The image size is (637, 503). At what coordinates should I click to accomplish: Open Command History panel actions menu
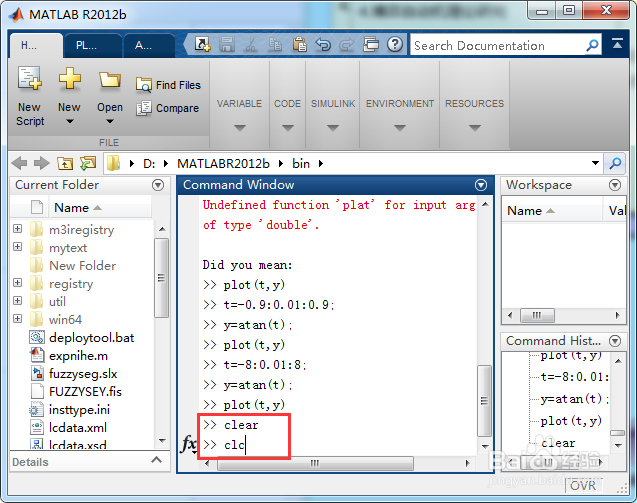pyautogui.click(x=615, y=340)
